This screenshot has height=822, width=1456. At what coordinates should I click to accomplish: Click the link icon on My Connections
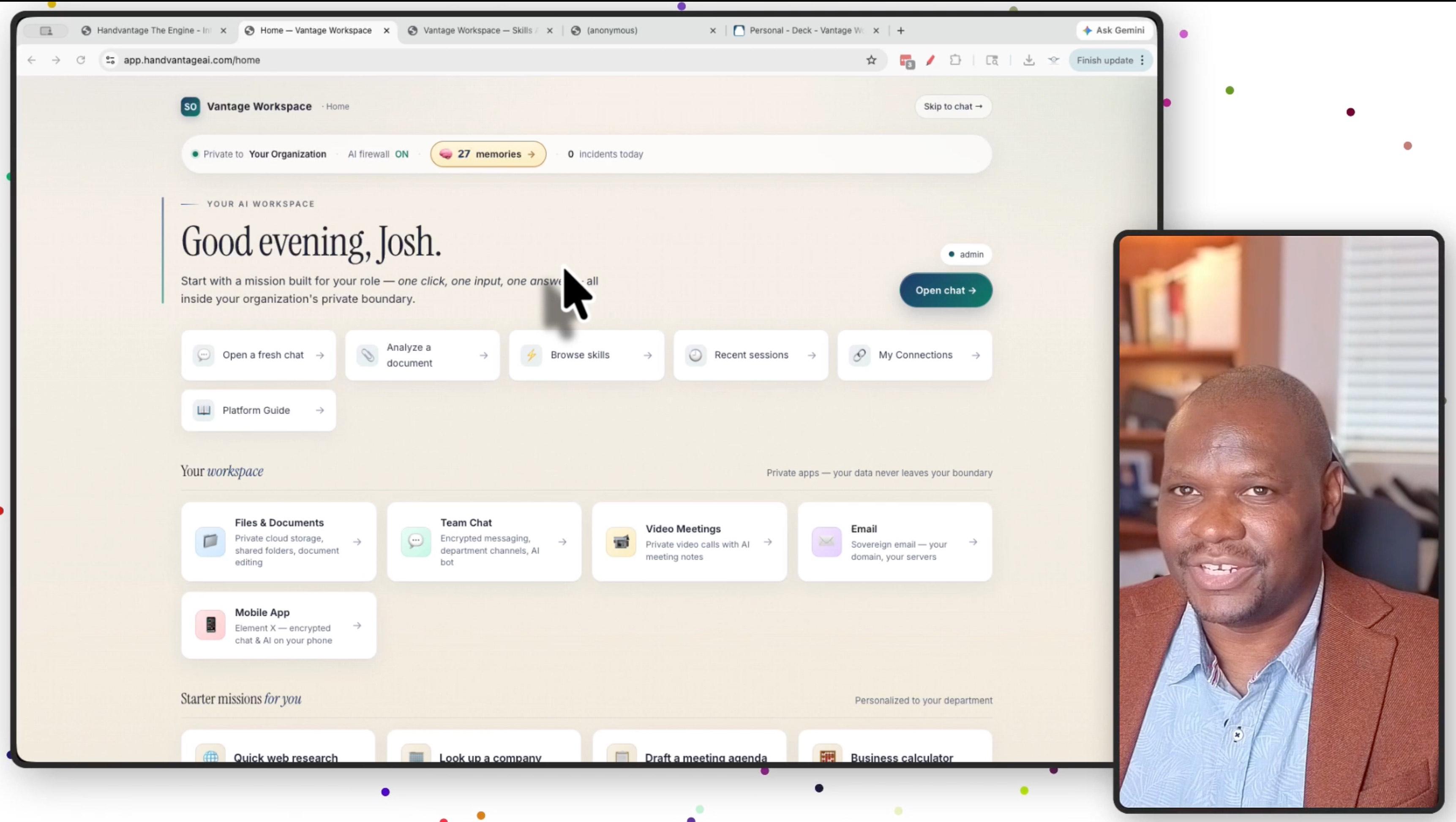click(859, 355)
